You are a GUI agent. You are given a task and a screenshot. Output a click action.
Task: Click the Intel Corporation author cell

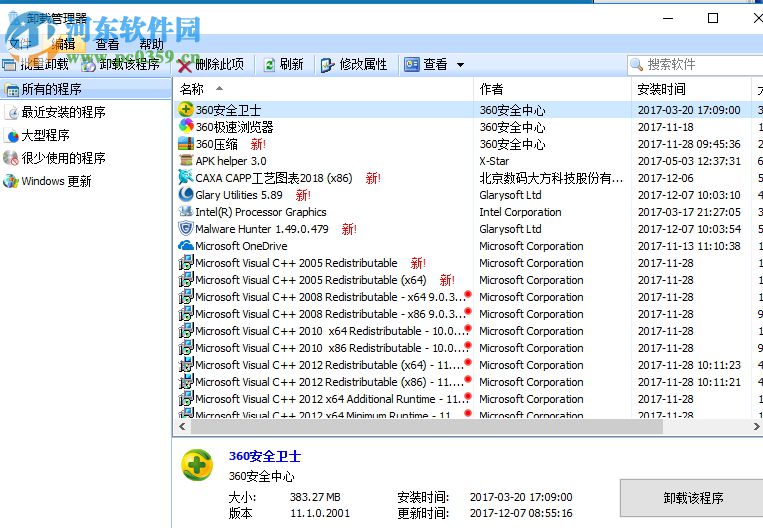coord(520,212)
